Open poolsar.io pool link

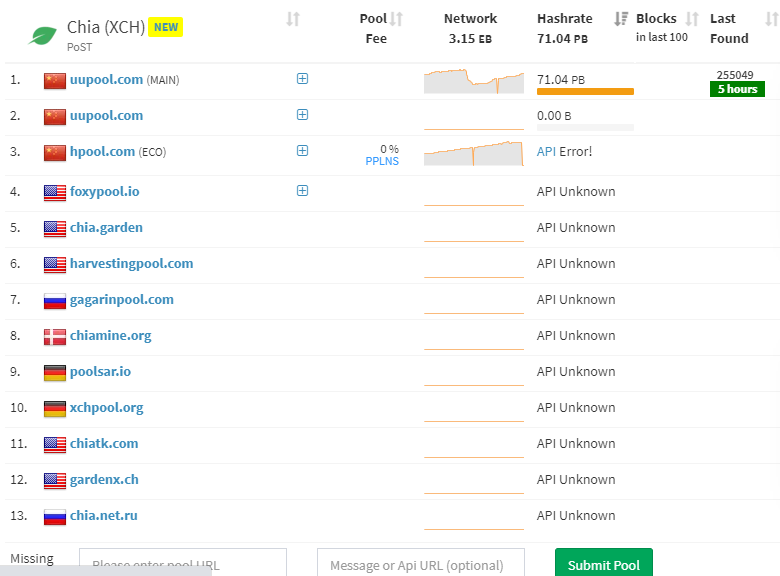pyautogui.click(x=100, y=372)
